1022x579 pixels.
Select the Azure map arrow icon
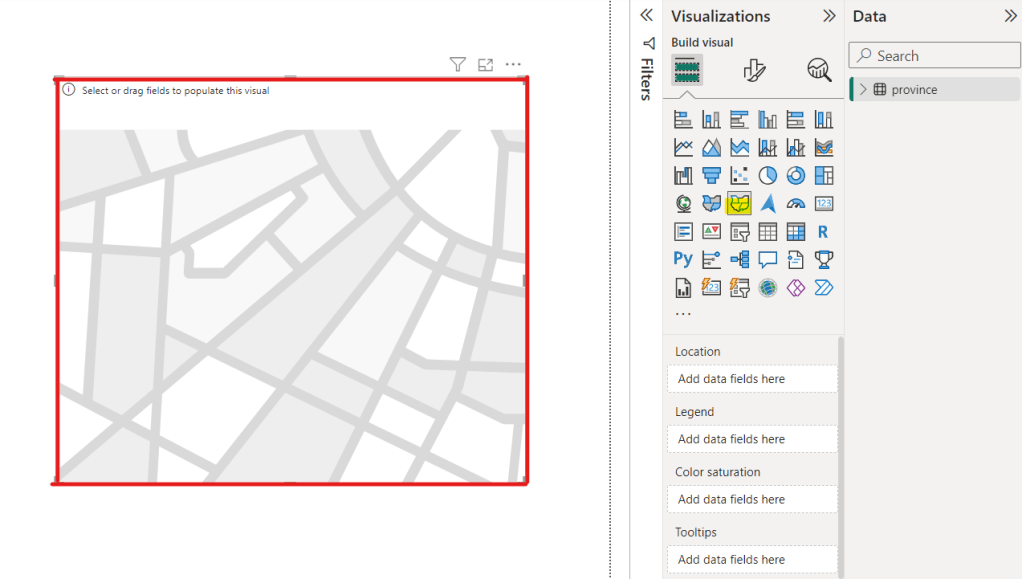pyautogui.click(x=767, y=204)
